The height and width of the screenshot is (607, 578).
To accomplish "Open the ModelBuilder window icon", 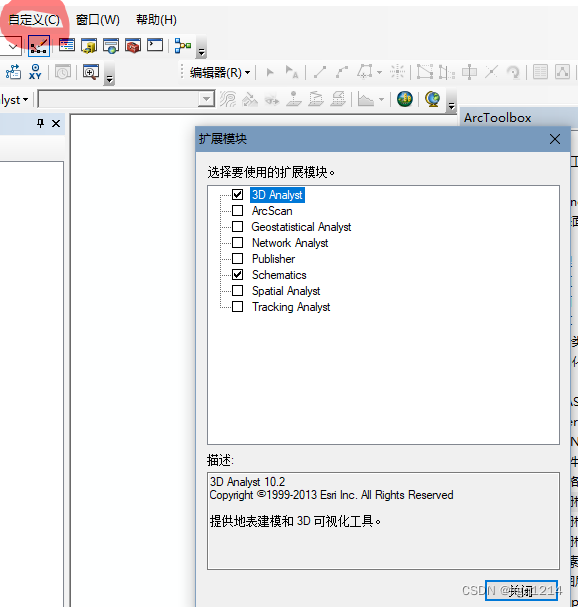I will (183, 46).
